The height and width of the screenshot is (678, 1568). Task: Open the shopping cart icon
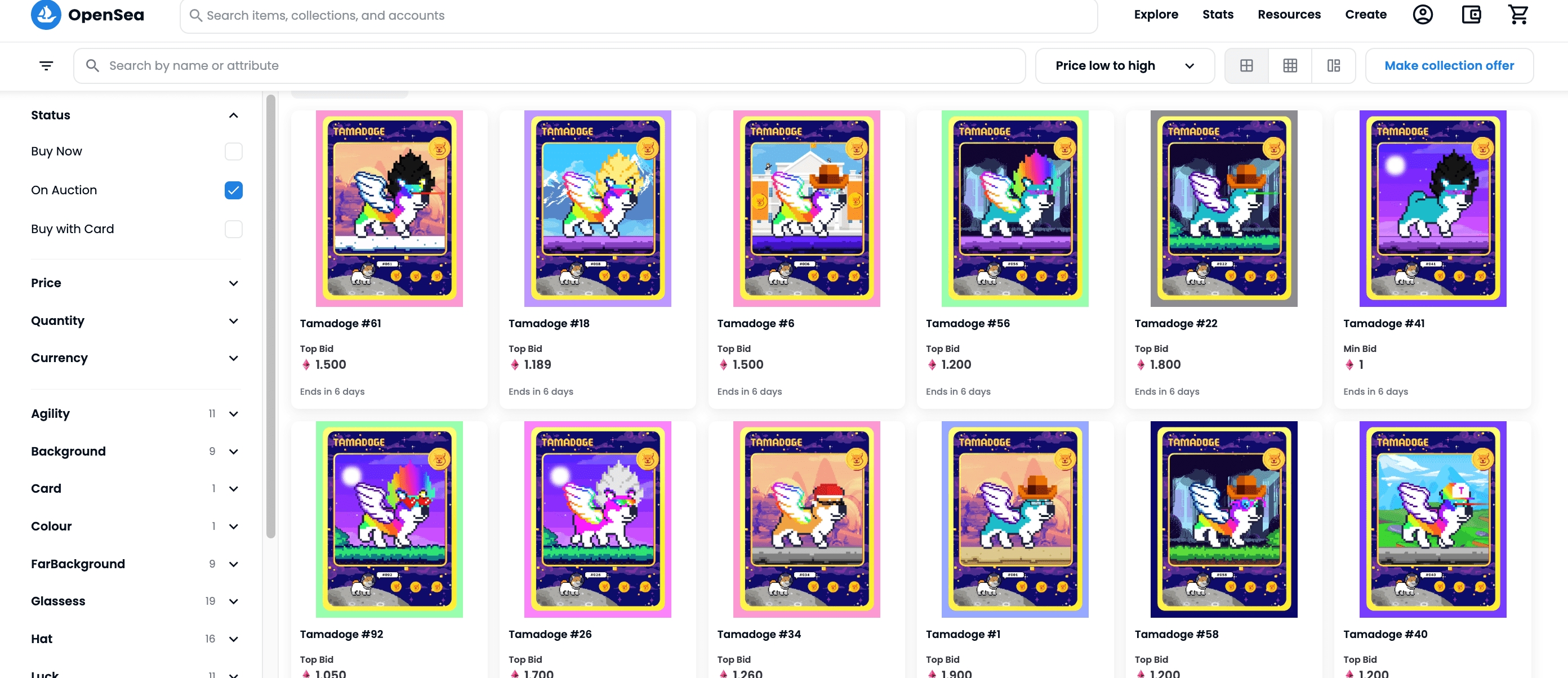[x=1518, y=15]
